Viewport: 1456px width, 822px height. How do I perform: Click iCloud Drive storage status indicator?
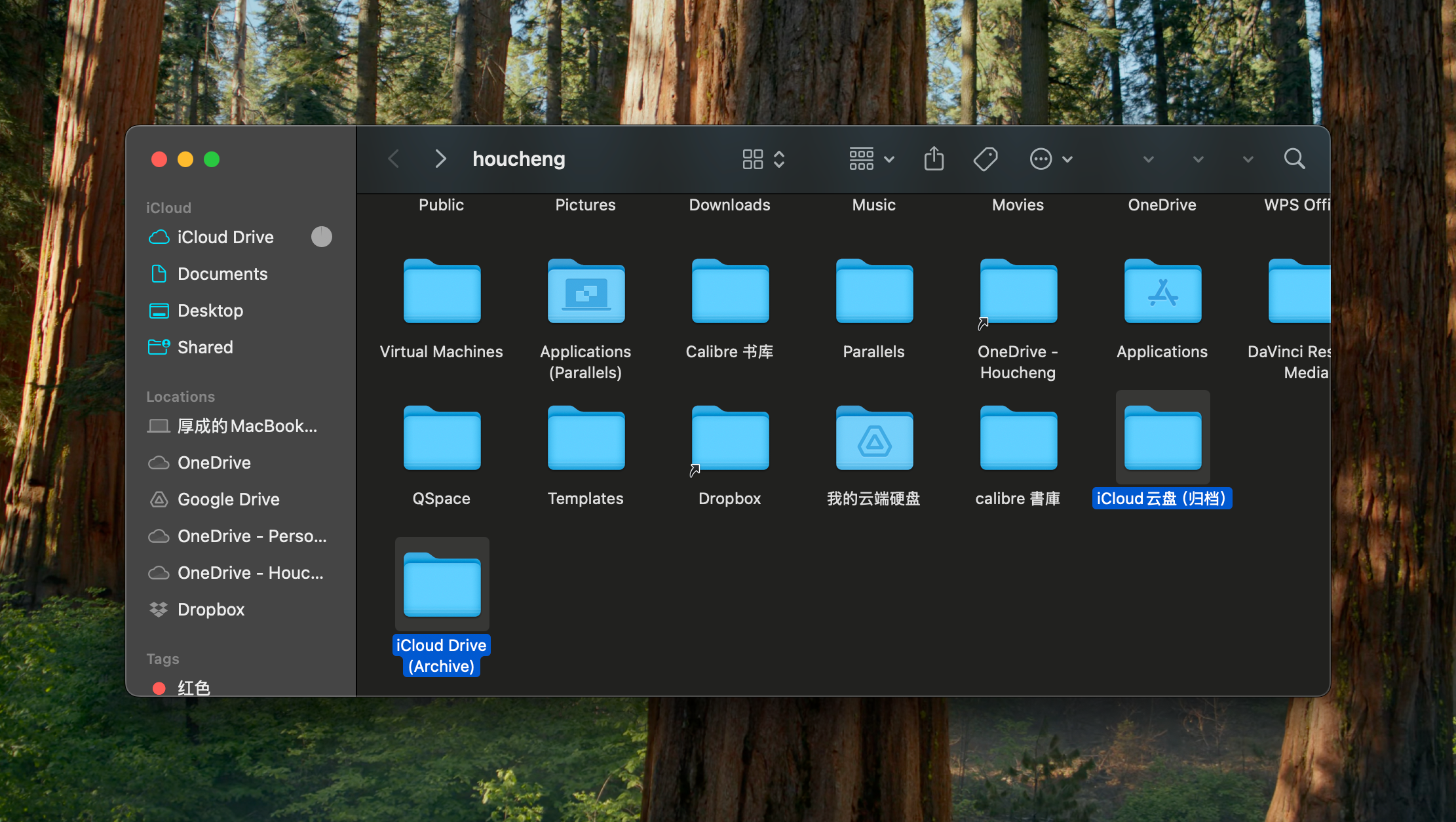pos(321,237)
